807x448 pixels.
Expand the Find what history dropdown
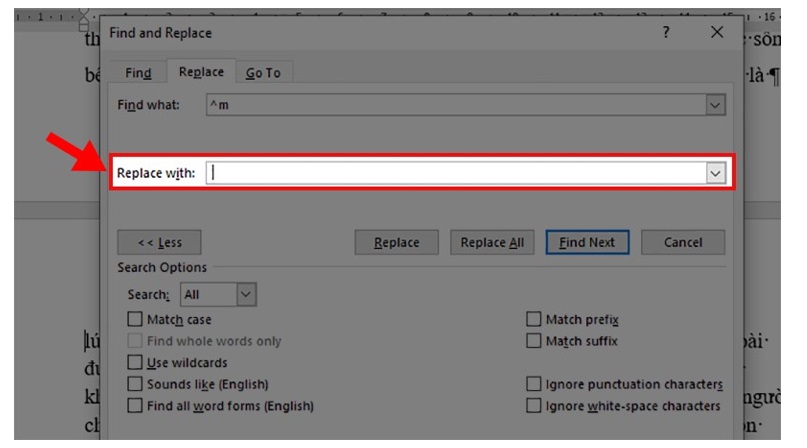point(714,105)
